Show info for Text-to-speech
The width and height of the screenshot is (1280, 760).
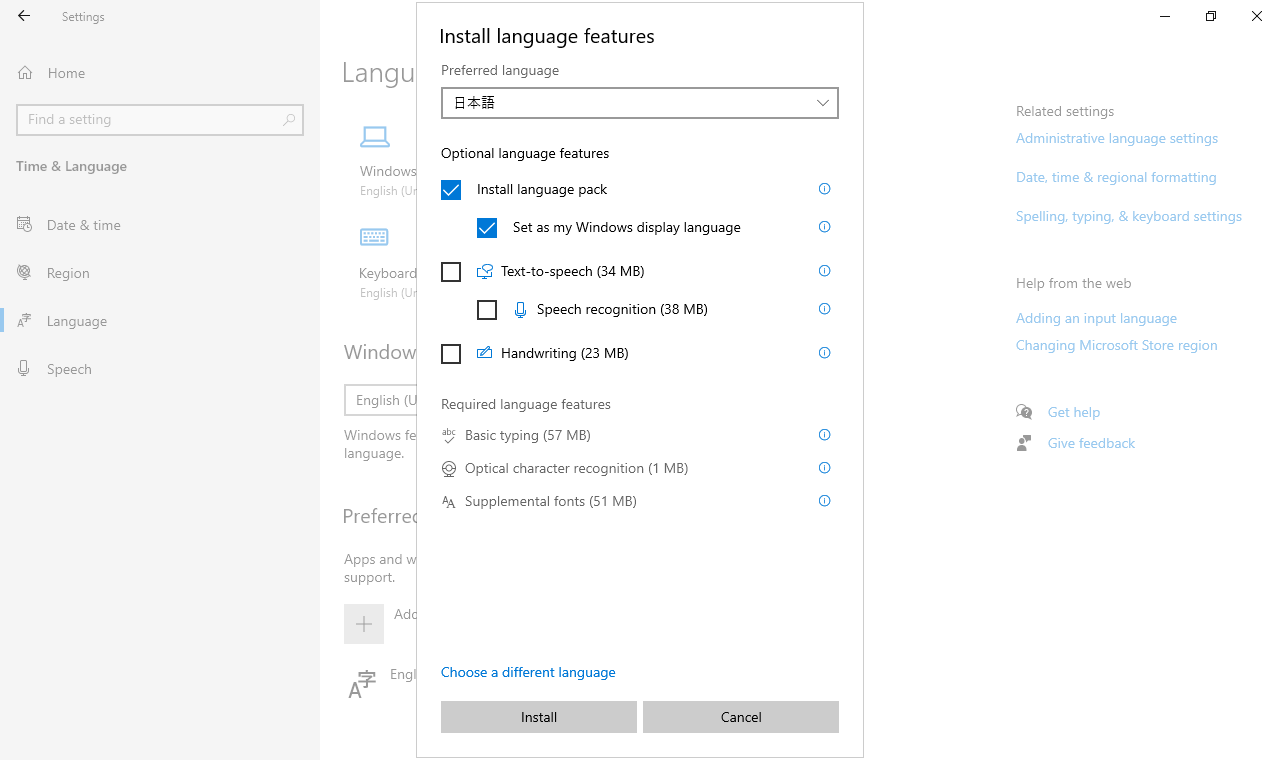pos(825,271)
